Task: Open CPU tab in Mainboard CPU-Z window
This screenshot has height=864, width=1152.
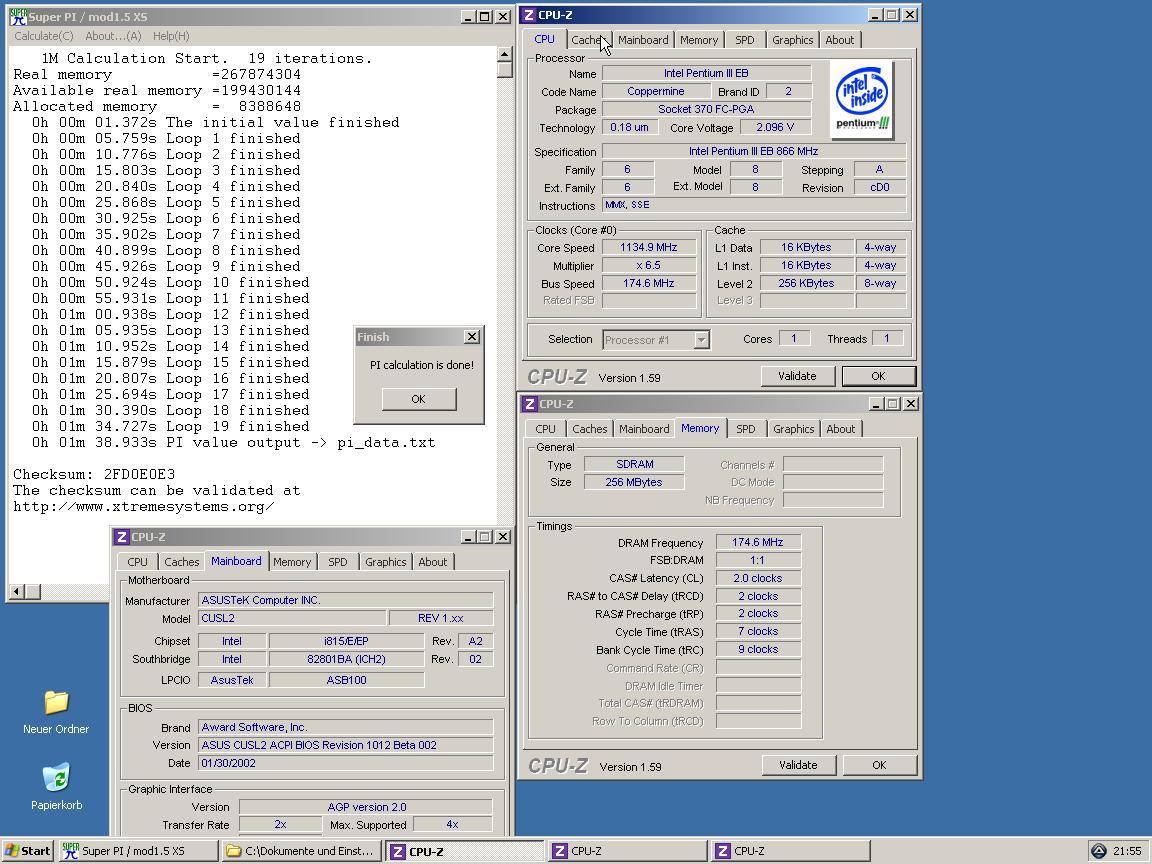Action: pyautogui.click(x=137, y=562)
